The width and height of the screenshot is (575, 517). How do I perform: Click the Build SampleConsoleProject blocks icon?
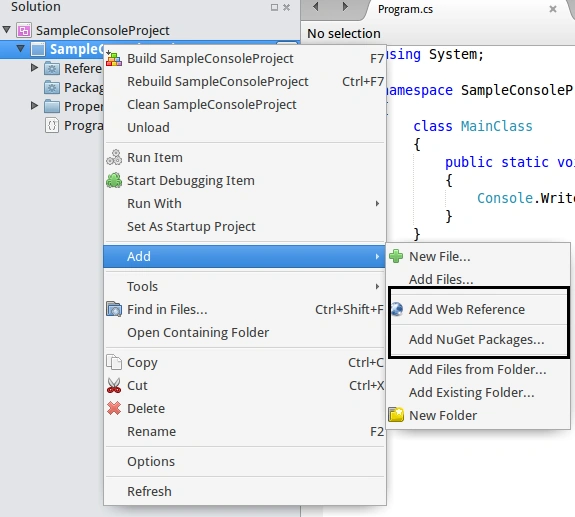114,59
